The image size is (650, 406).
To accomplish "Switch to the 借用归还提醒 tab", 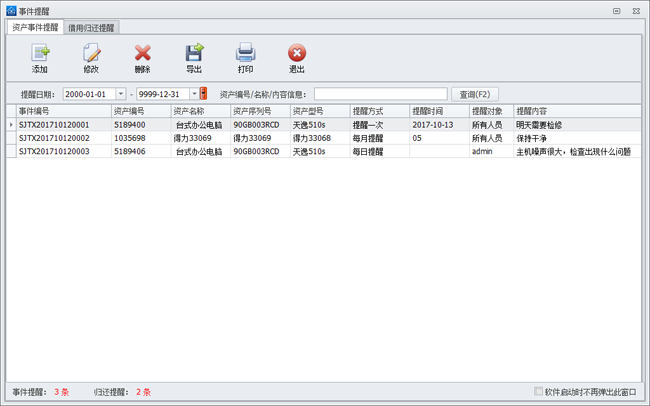I will [x=91, y=28].
